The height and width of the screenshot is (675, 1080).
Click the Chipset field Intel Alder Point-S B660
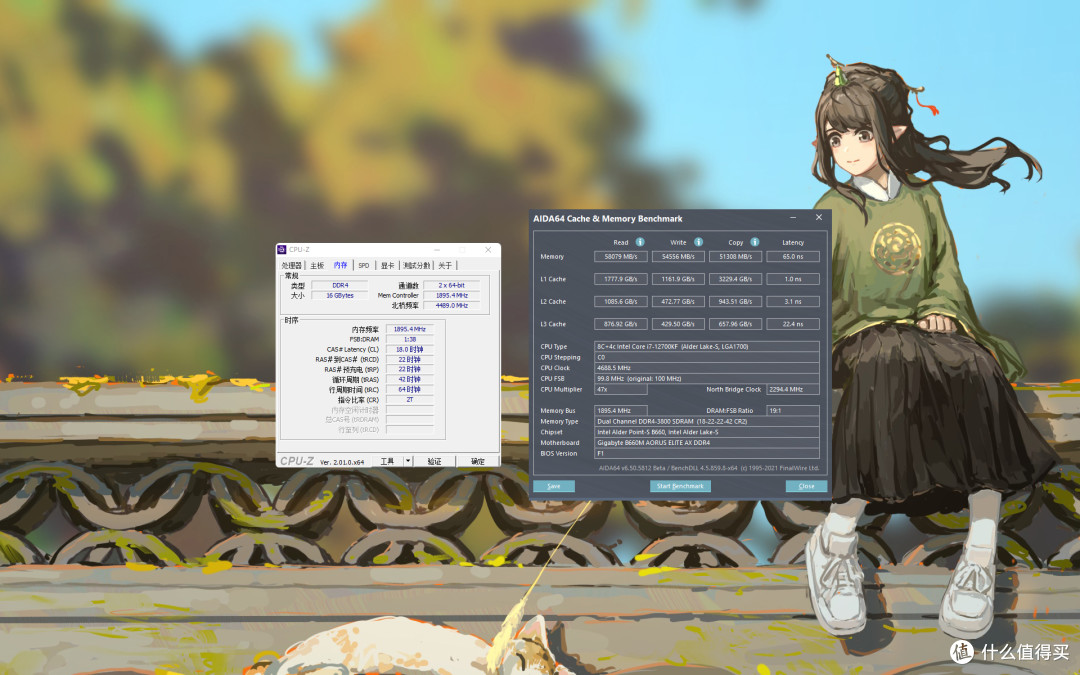(707, 432)
